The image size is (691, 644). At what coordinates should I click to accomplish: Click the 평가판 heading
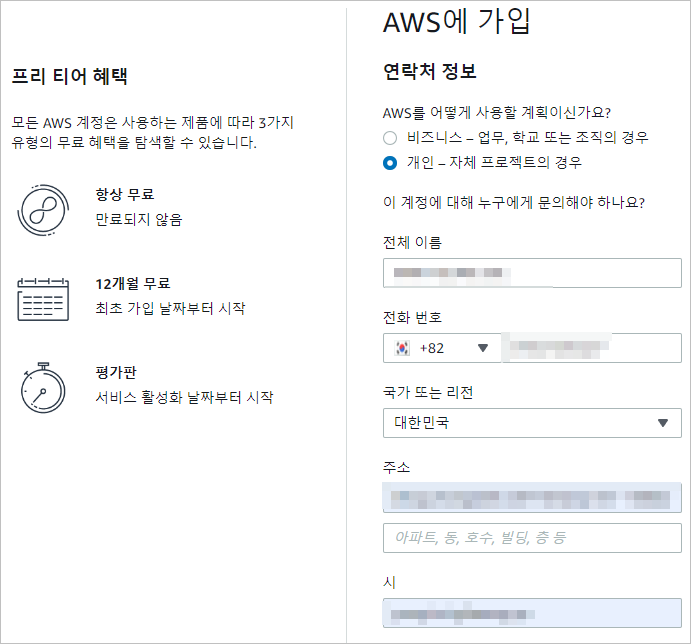(116, 372)
